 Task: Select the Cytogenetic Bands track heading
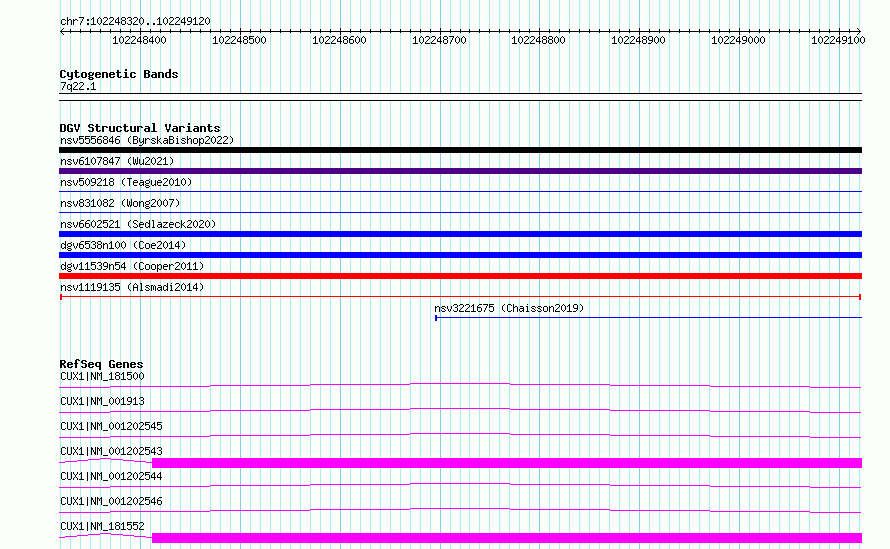(x=119, y=74)
